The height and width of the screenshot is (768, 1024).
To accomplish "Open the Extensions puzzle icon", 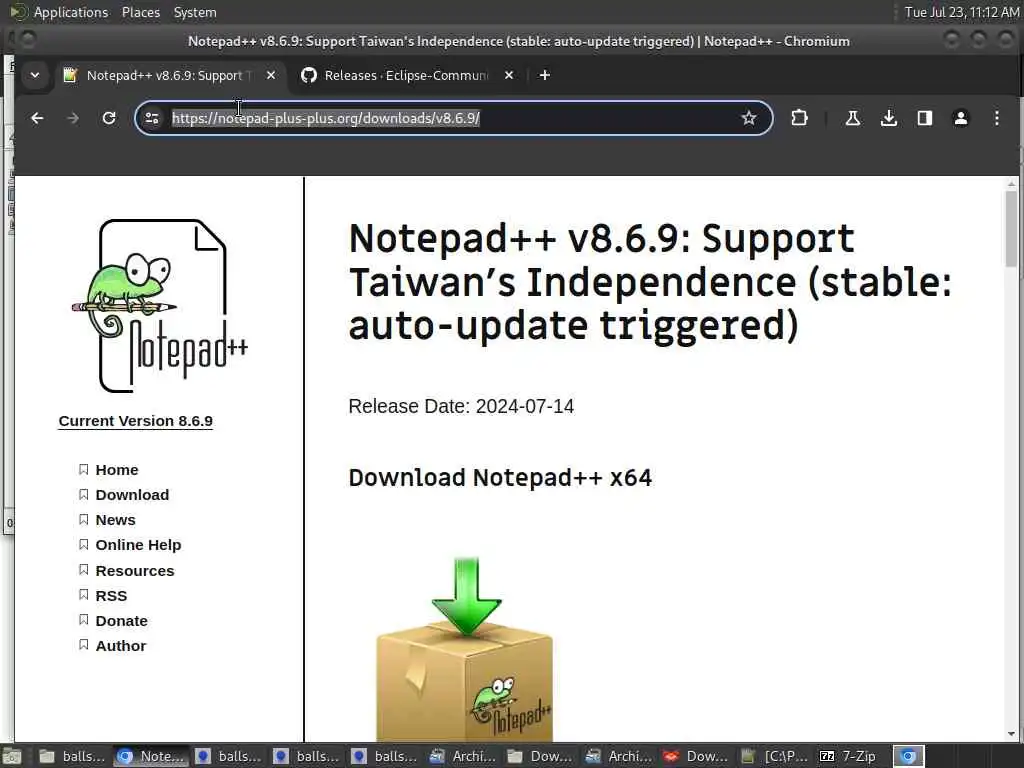I will [799, 118].
